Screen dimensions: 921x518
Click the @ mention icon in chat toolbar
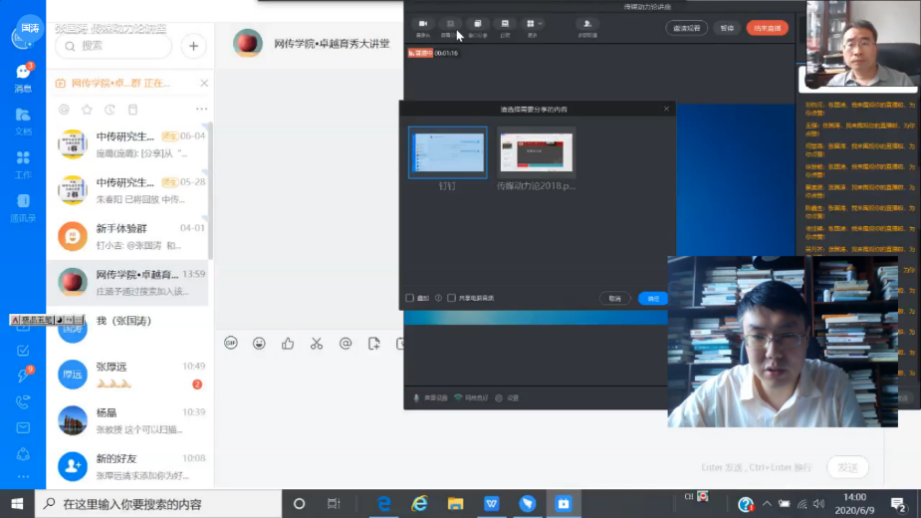(x=345, y=343)
